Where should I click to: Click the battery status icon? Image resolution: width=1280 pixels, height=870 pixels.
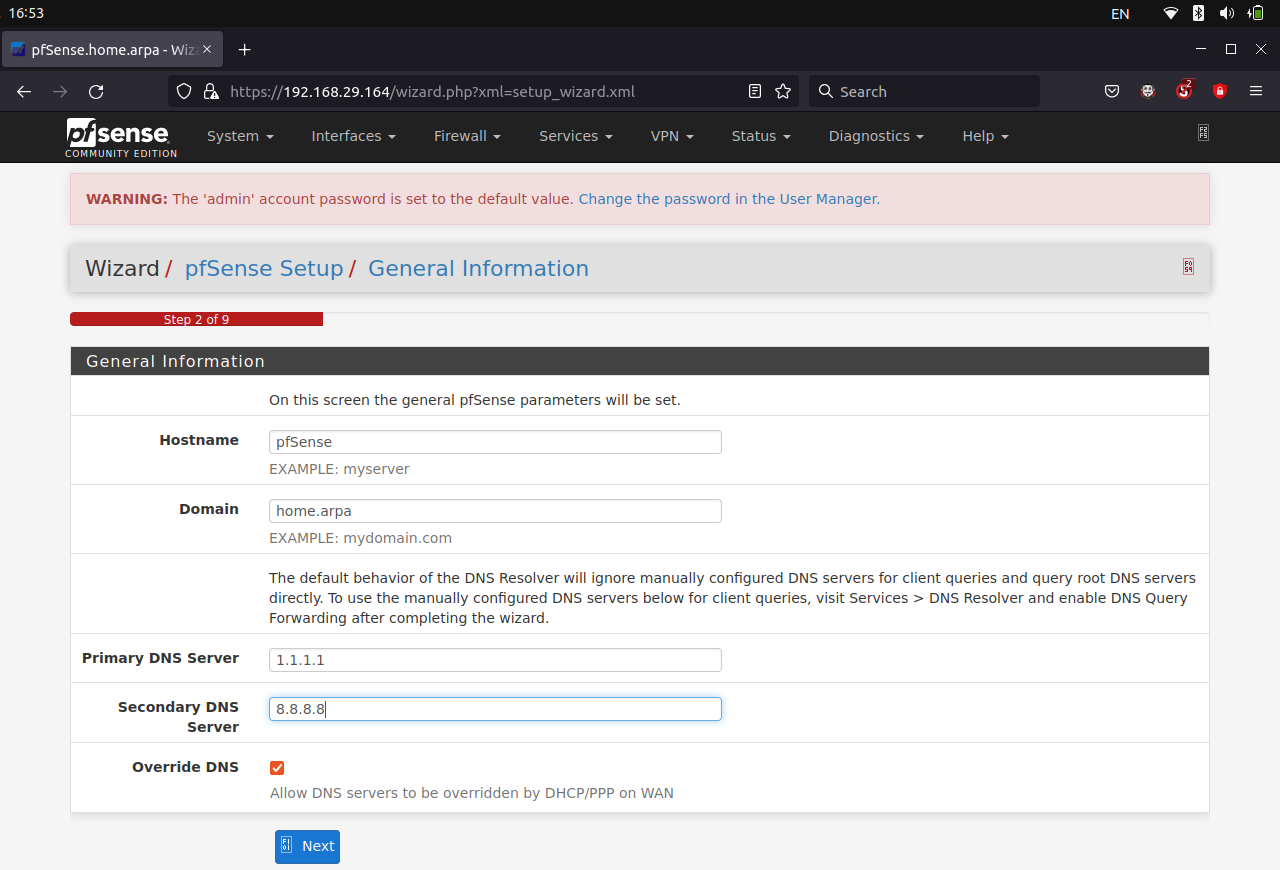[1256, 13]
